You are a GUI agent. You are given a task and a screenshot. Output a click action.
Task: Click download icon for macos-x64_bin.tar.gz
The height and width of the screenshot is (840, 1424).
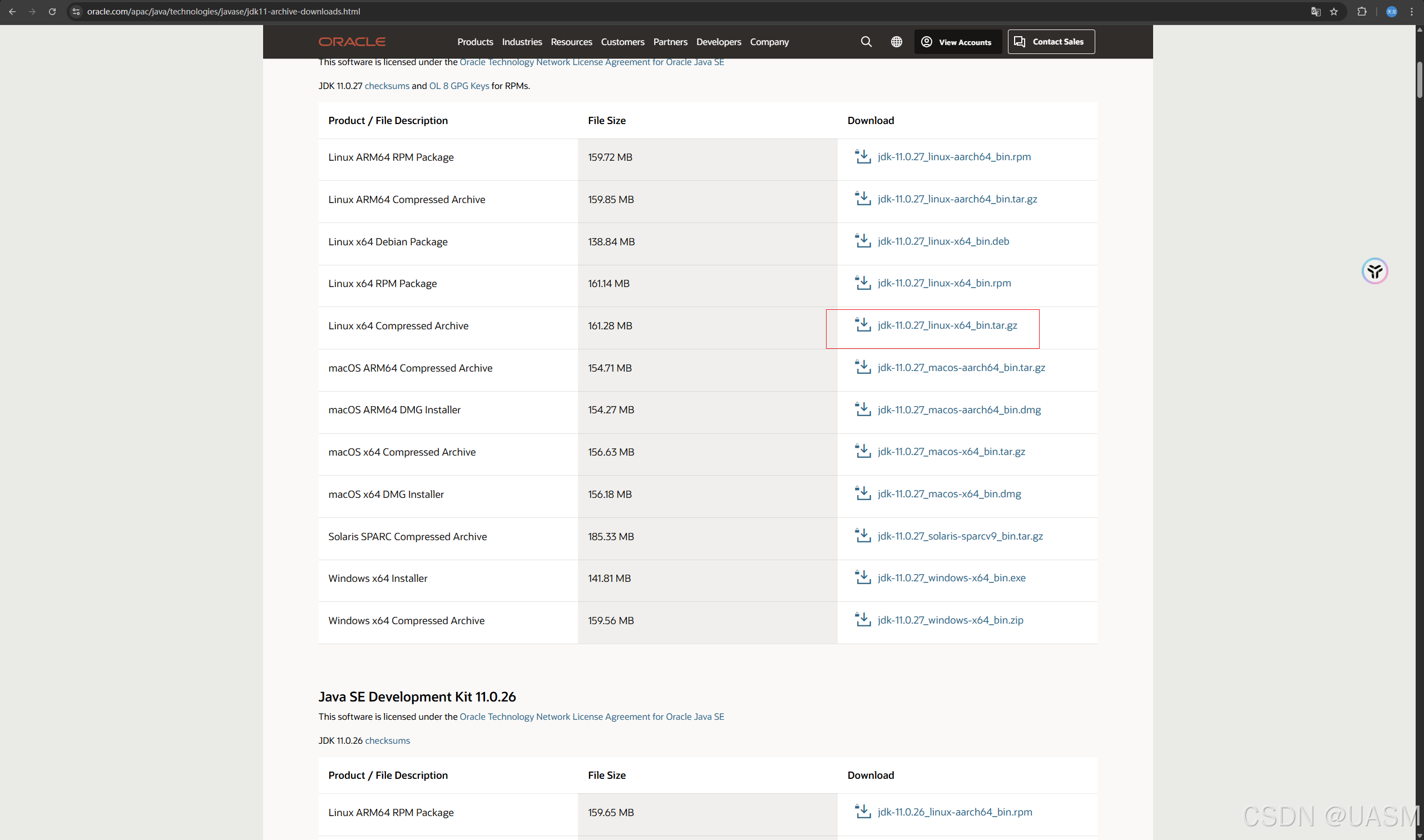[x=863, y=451]
